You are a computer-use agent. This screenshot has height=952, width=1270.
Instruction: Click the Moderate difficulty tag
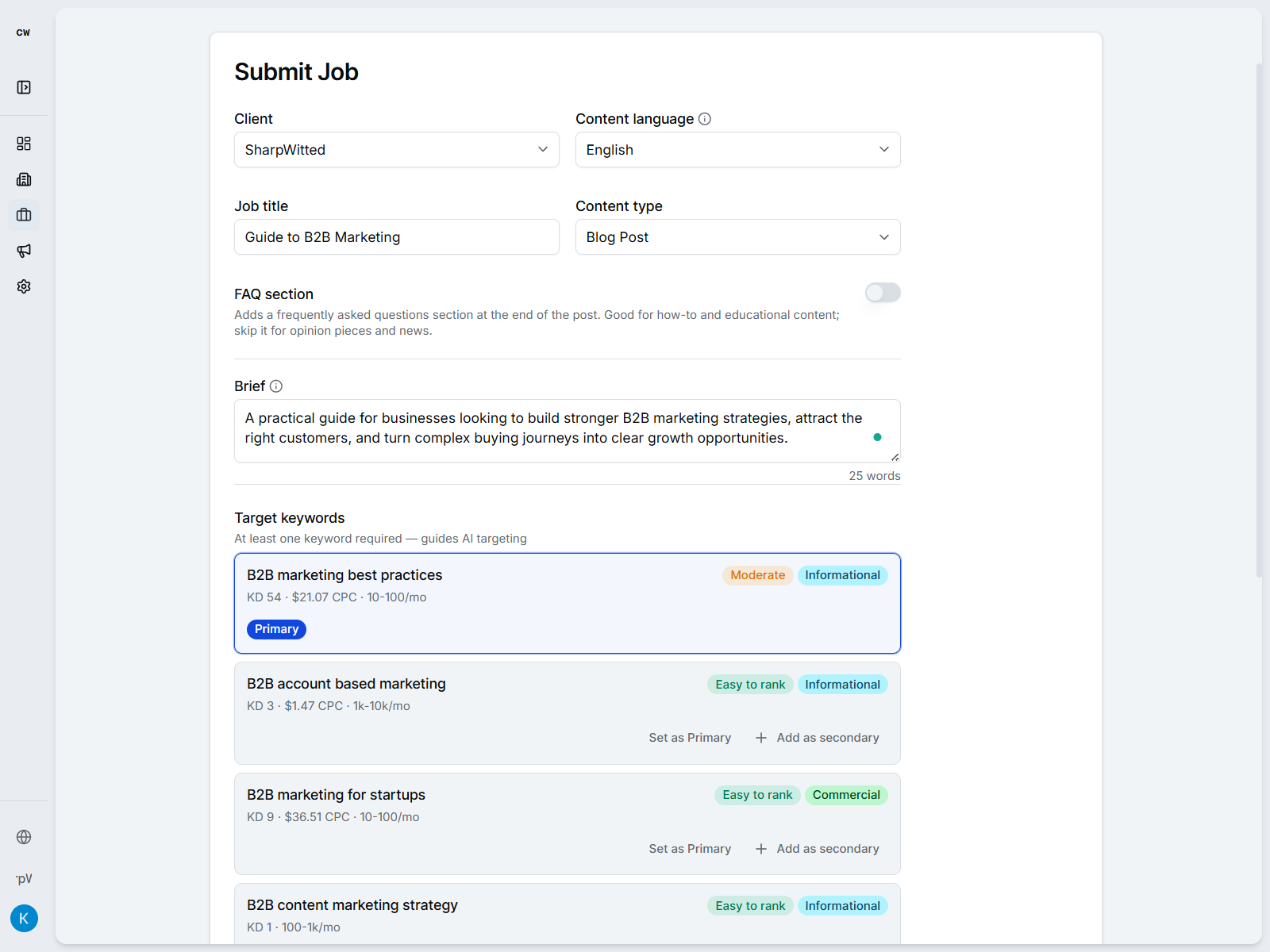point(757,575)
